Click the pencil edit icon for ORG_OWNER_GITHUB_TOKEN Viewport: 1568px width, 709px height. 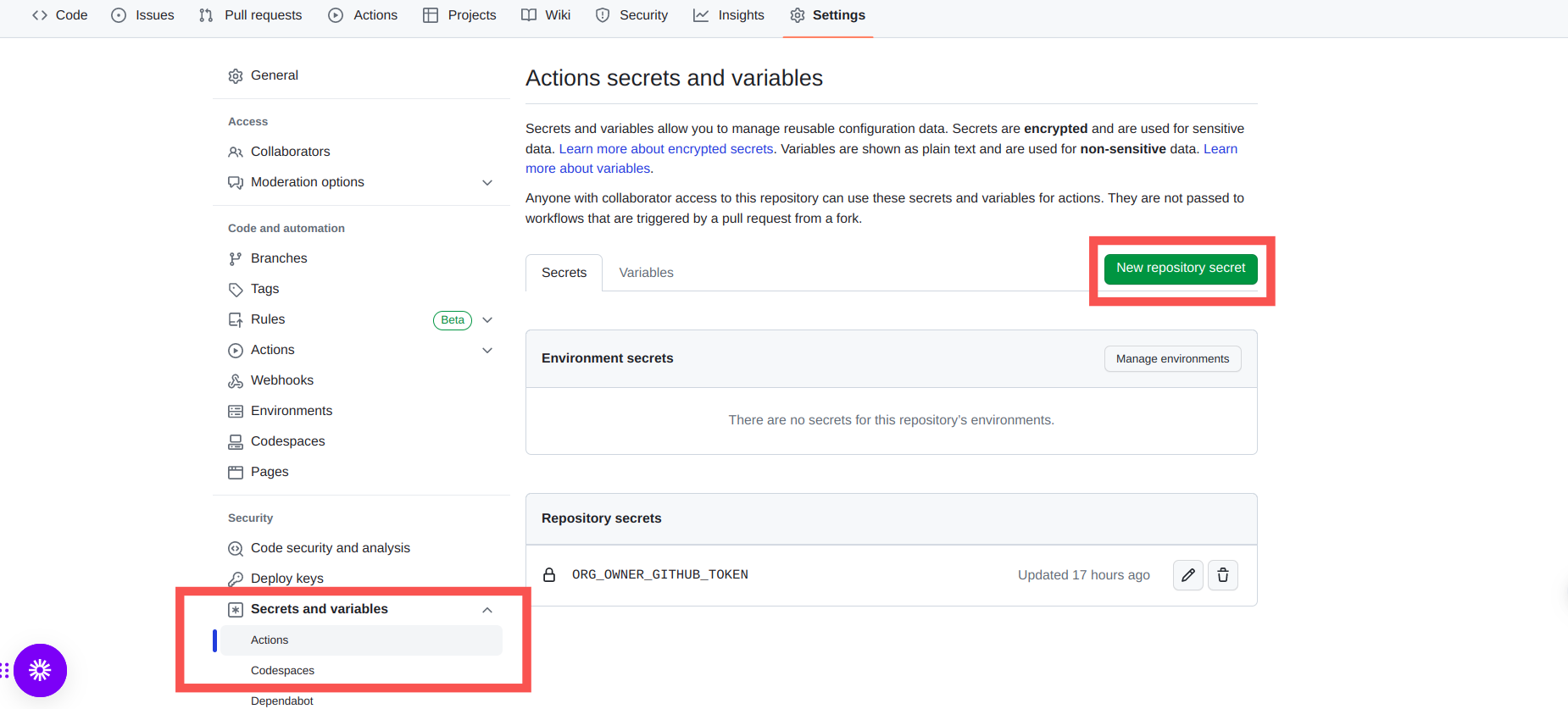pyautogui.click(x=1188, y=575)
